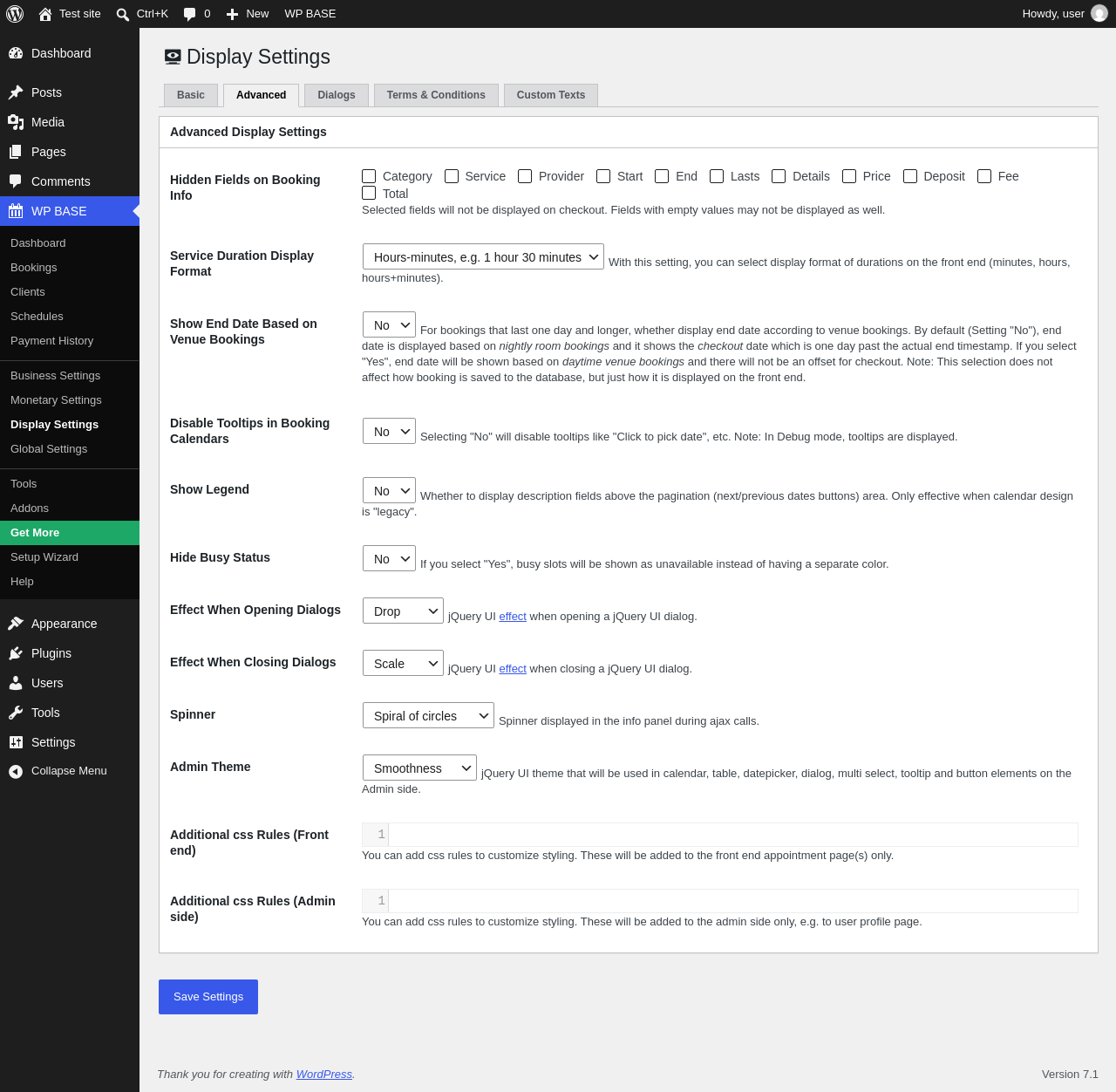Viewport: 1116px width, 1092px height.
Task: Open the Terms & Conditions tab
Action: 436,95
